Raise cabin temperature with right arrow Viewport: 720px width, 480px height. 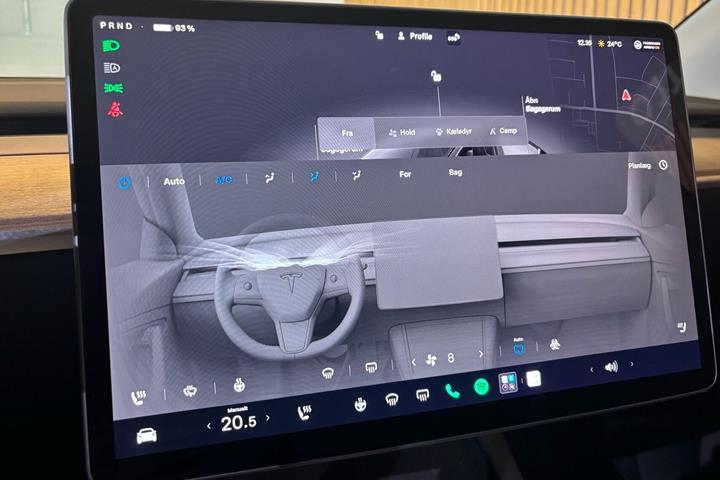(x=268, y=418)
